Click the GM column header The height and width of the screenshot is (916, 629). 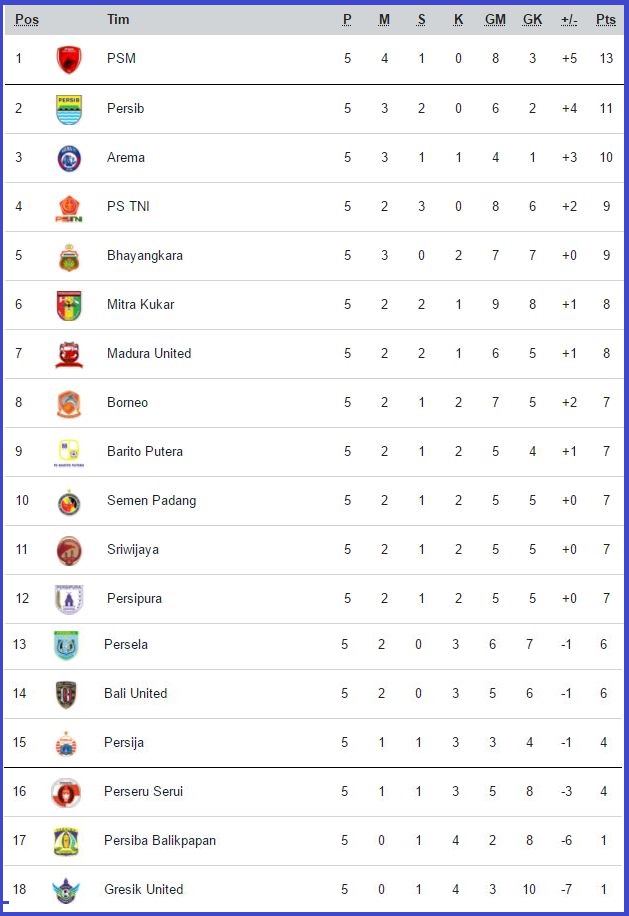pos(495,20)
